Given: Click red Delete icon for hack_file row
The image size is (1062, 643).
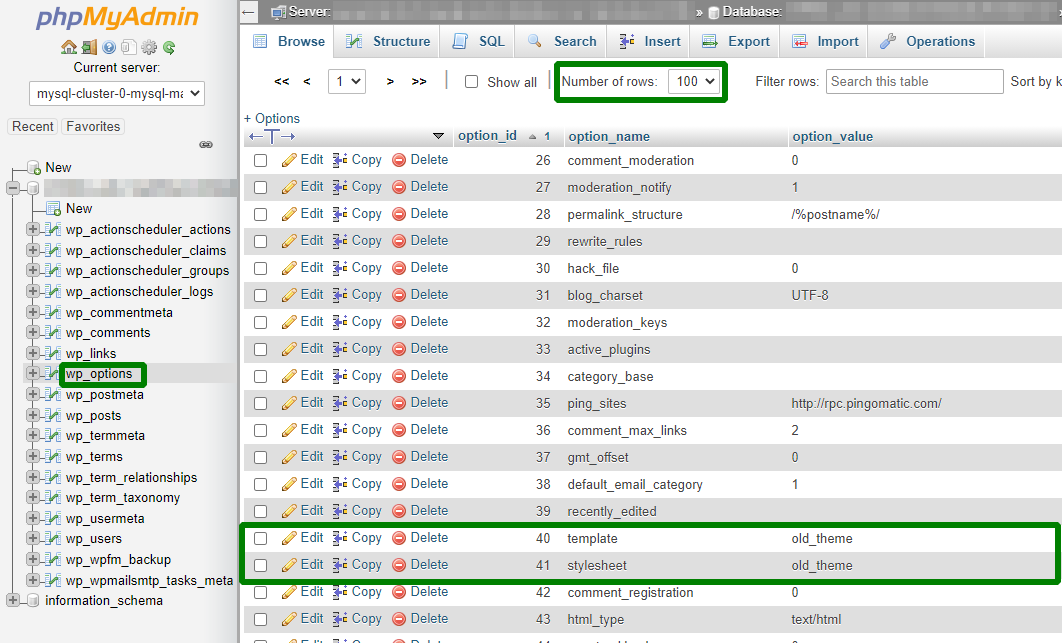Looking at the screenshot, I should (399, 268).
